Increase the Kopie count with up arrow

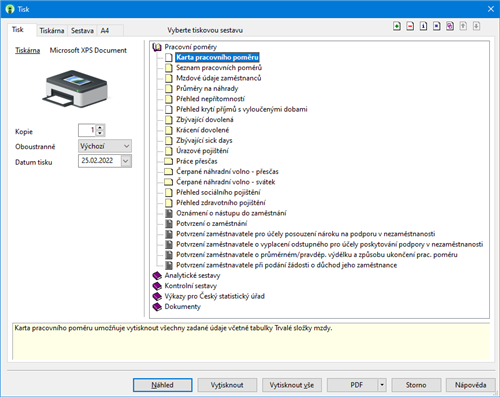point(100,127)
